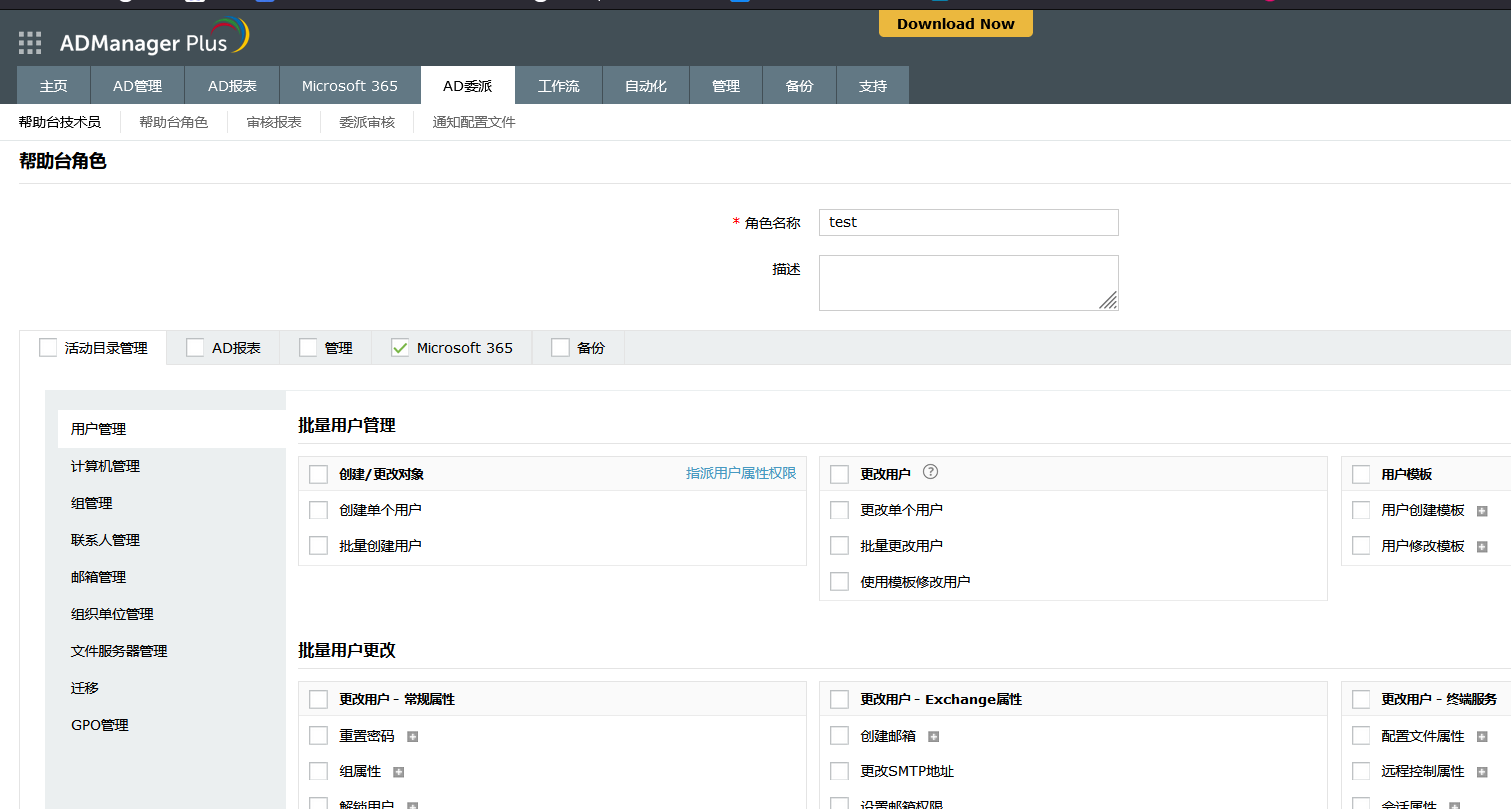Image resolution: width=1511 pixels, height=809 pixels.
Task: Expand plus icon beside 远程控制属性
Action: click(1482, 773)
